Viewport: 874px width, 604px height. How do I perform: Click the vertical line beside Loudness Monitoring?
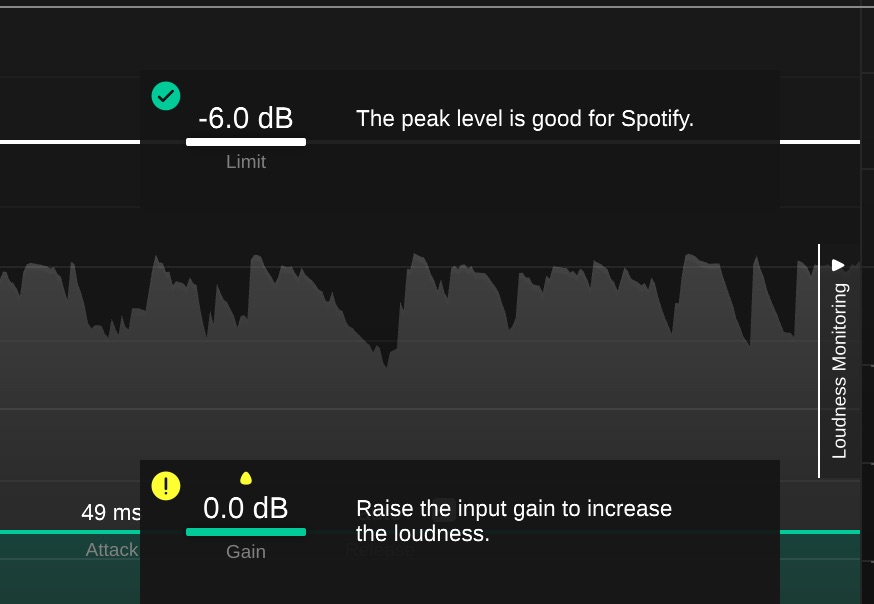pos(819,360)
